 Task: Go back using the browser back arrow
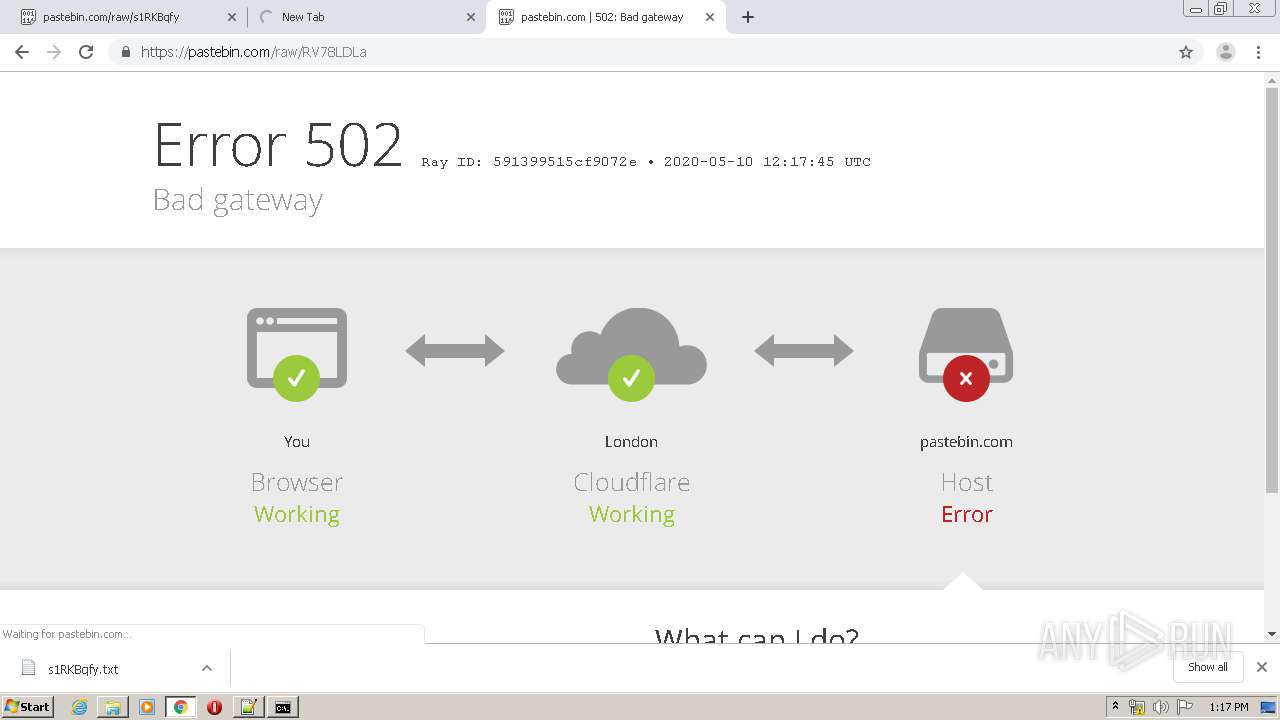click(22, 52)
